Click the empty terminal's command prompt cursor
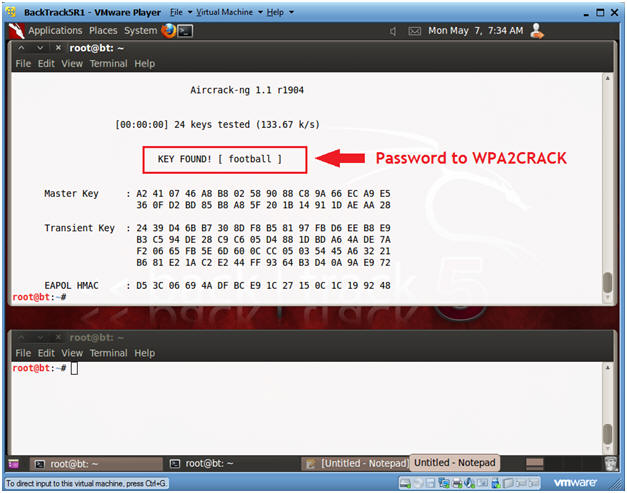Viewport: 627px width, 493px height. pos(74,368)
